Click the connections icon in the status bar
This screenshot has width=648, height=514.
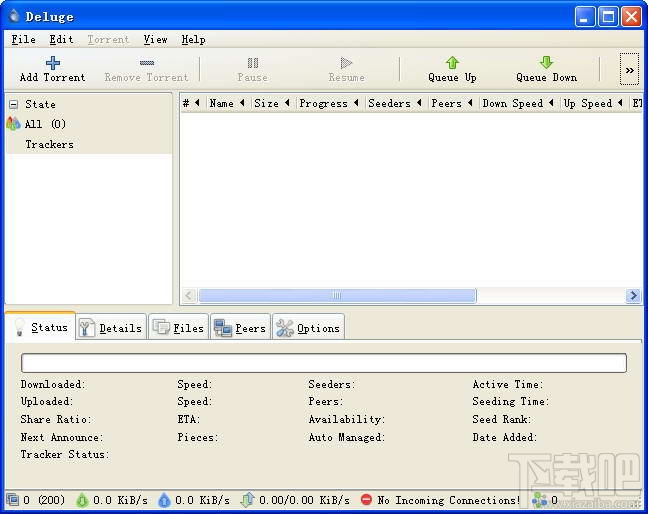pos(12,500)
